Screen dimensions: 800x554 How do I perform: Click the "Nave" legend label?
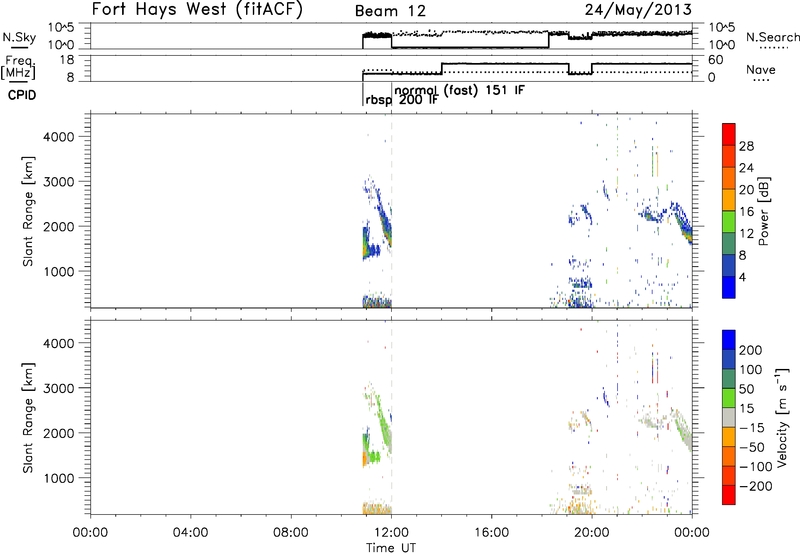tap(761, 69)
